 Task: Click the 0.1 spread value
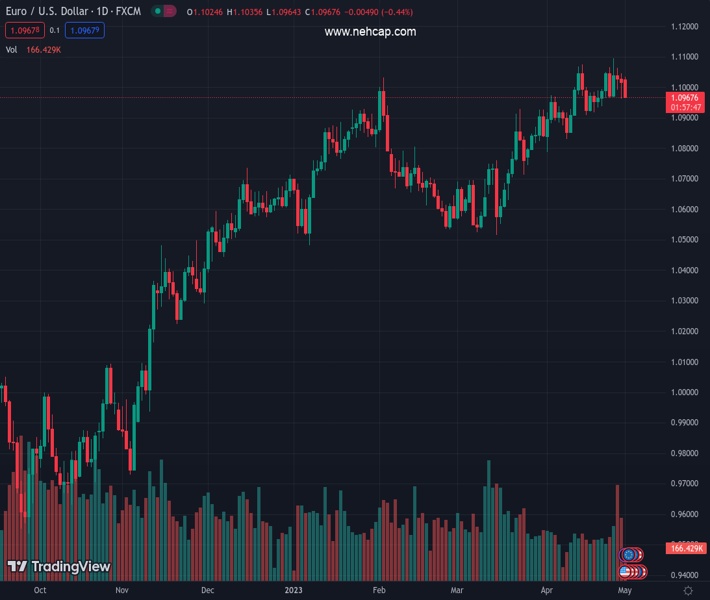tap(55, 30)
